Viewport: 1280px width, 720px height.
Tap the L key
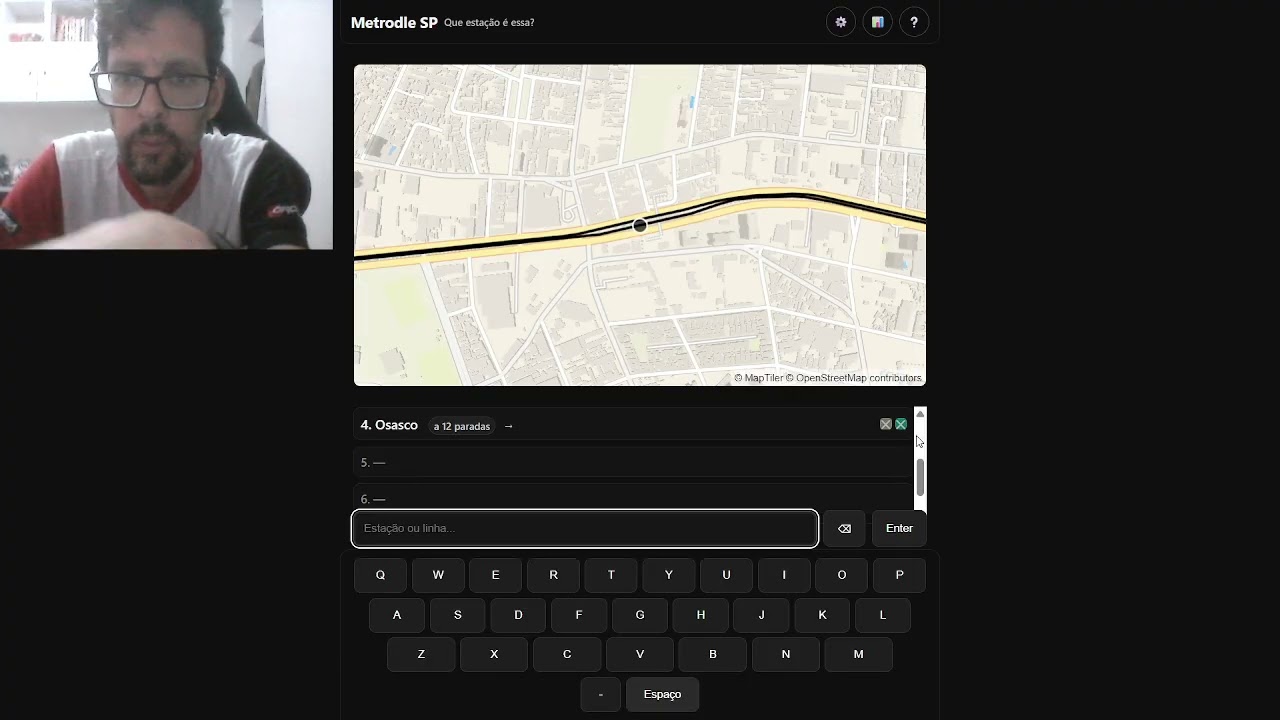(882, 615)
